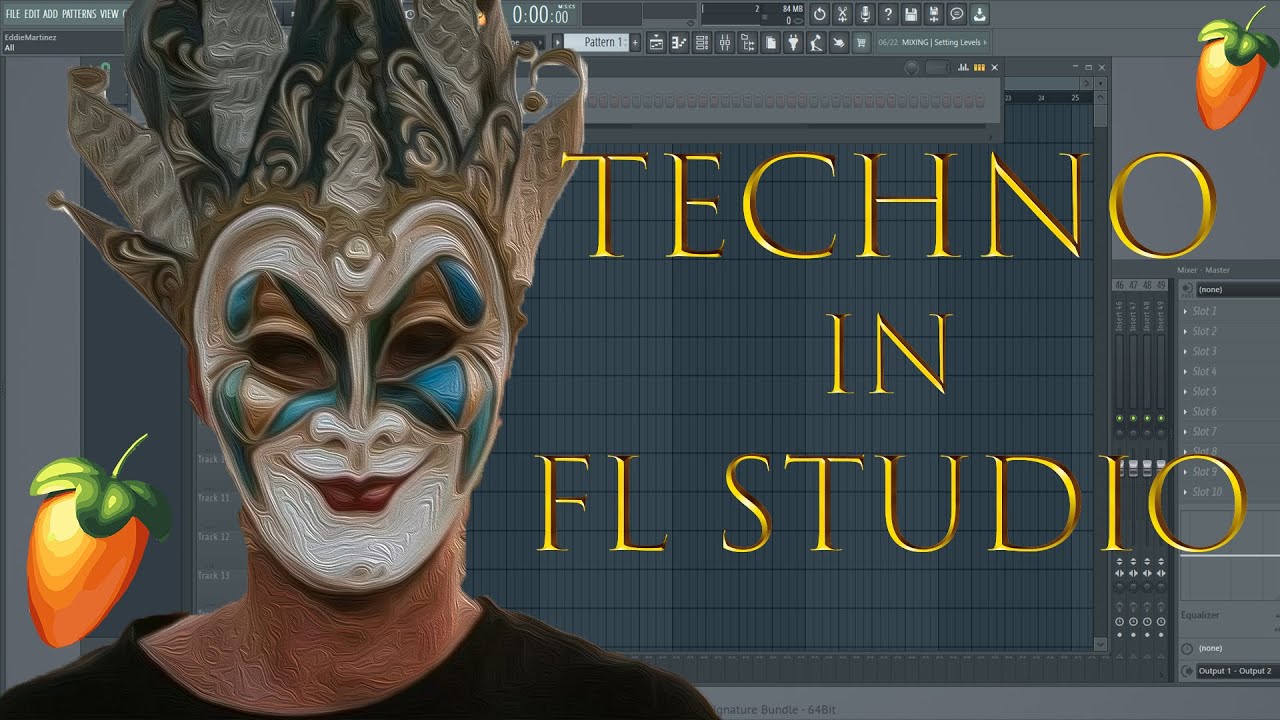Open the tempo tapper icon

(x=817, y=42)
